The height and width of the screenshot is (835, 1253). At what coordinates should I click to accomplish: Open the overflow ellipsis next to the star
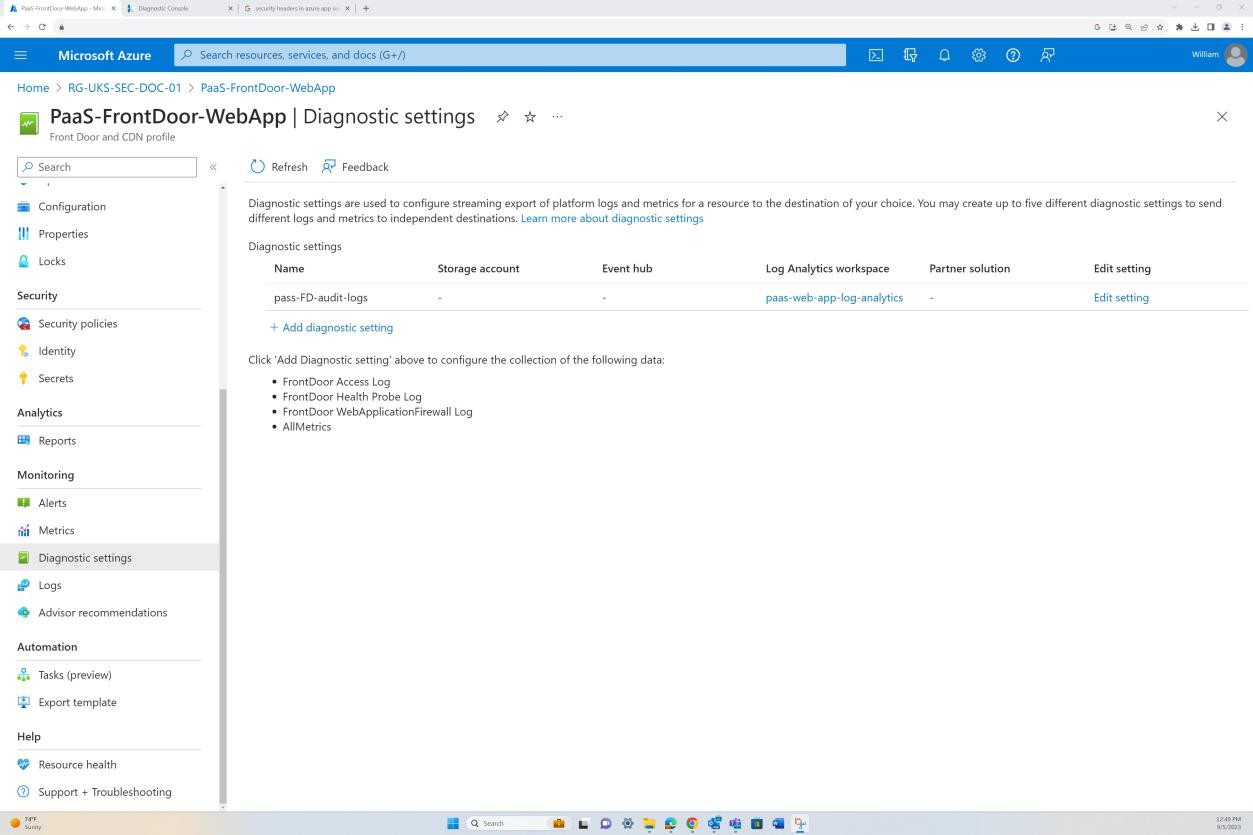point(557,116)
